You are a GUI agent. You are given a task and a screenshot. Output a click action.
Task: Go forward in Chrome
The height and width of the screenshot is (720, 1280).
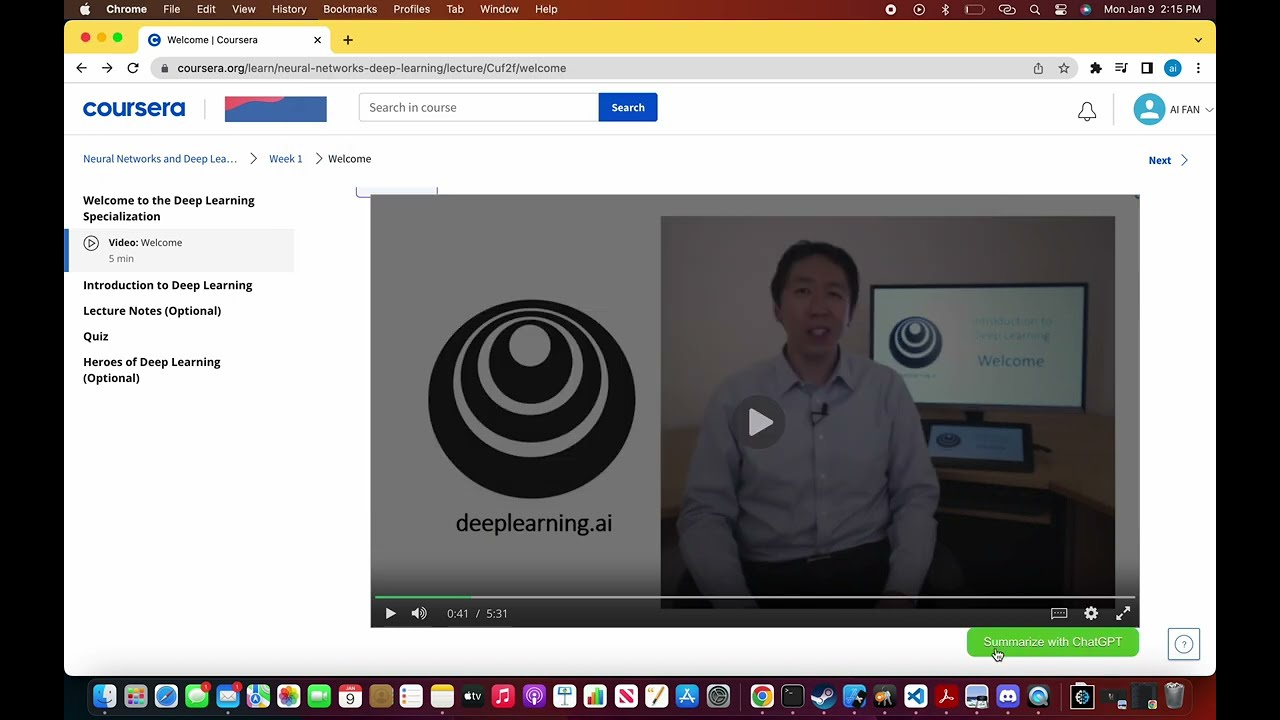click(x=107, y=68)
